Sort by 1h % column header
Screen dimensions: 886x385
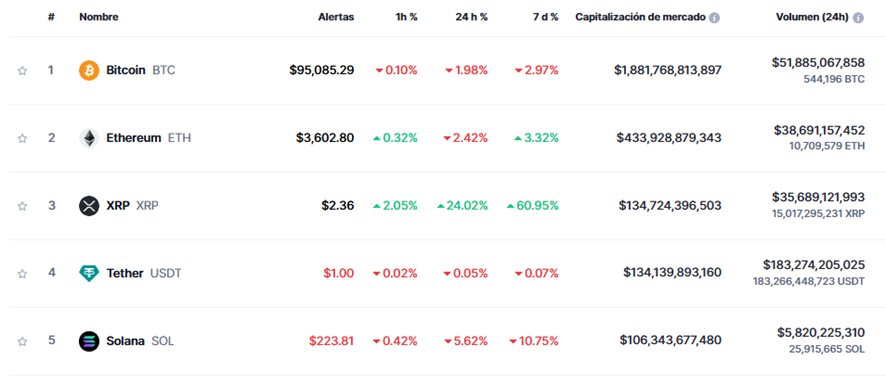coord(406,17)
